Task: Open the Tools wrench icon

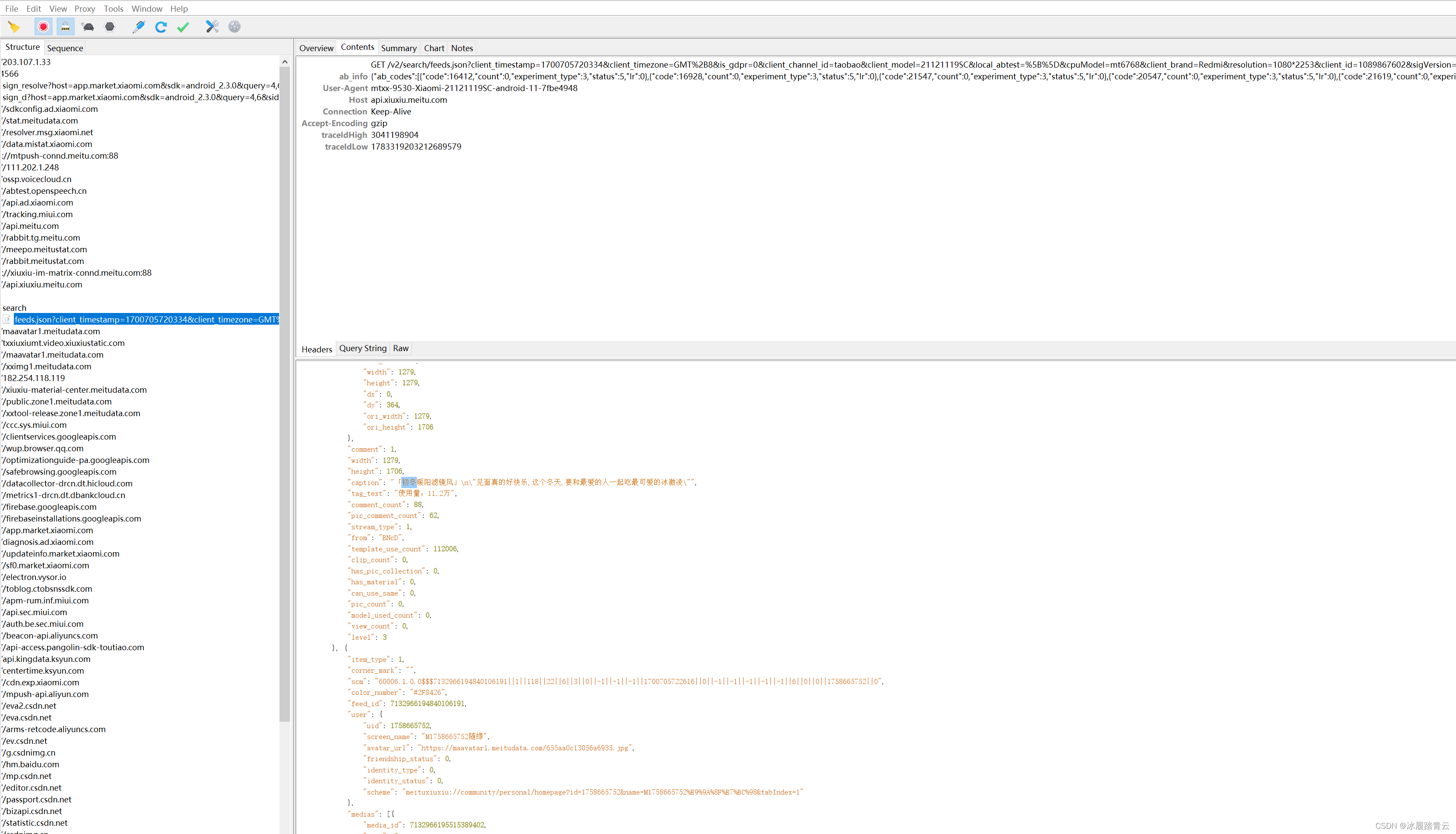Action: tap(212, 27)
